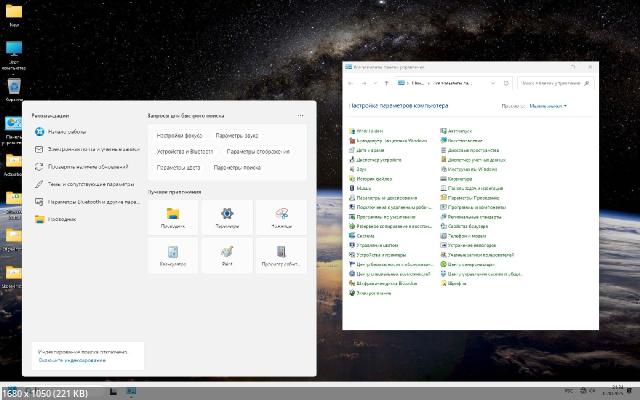Open Мышь (Mouse) in Control Panel
The width and height of the screenshot is (640, 400).
[x=363, y=188]
